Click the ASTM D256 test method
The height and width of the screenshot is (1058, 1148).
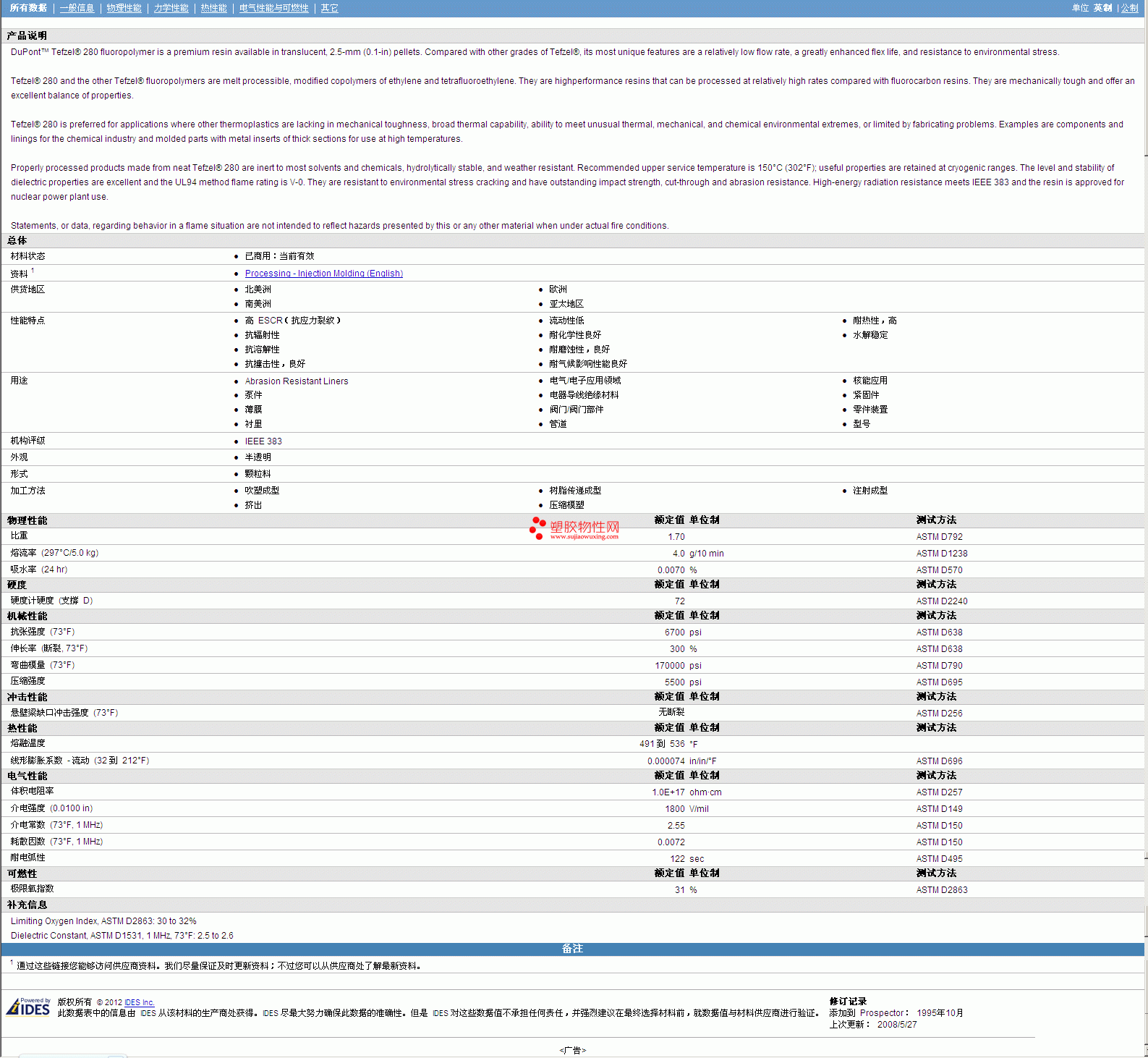[939, 714]
